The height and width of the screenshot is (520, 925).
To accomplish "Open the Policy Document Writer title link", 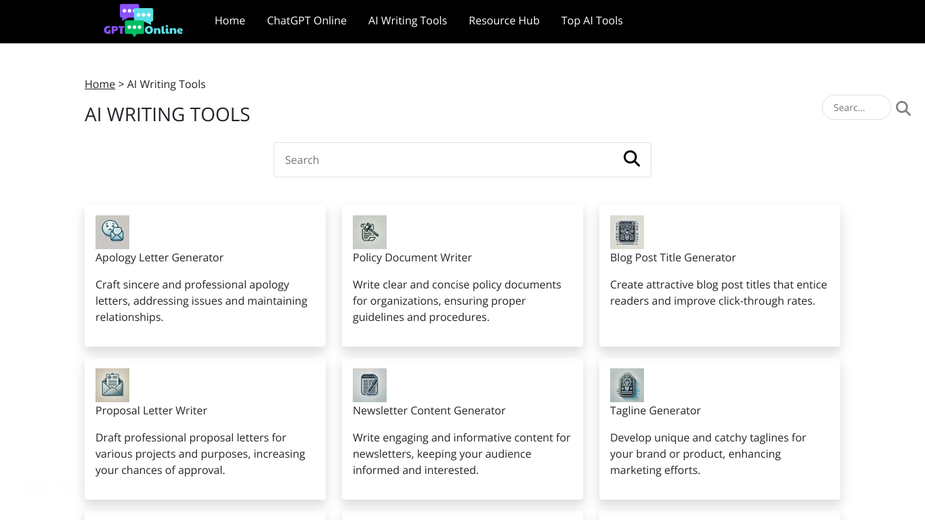I will (412, 258).
